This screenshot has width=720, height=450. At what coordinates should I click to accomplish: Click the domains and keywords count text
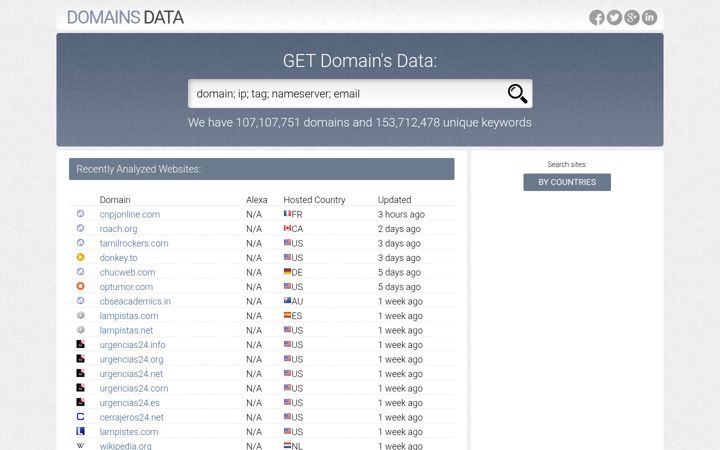[x=360, y=123]
